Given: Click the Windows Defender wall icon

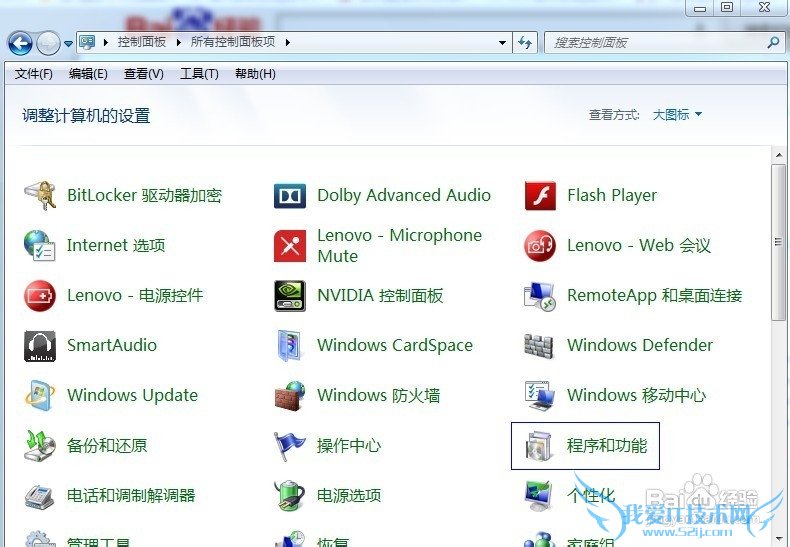Looking at the screenshot, I should [539, 346].
